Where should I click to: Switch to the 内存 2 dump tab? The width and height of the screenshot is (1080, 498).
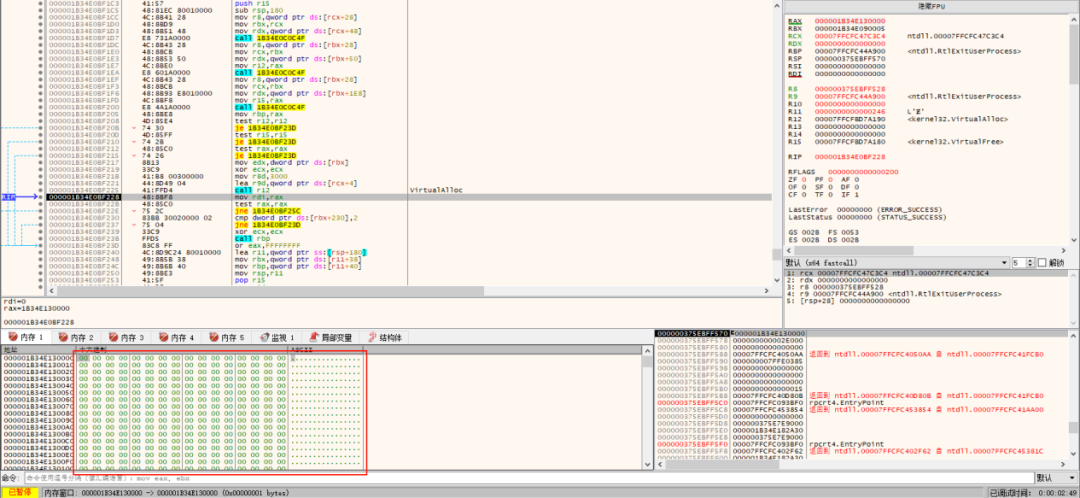tap(76, 338)
